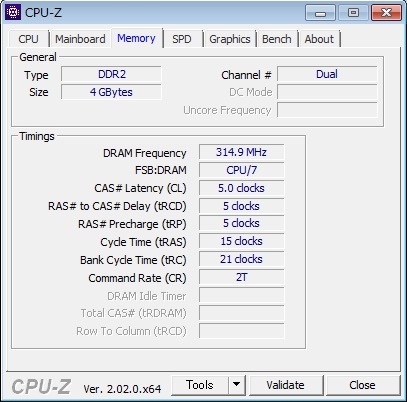Click the tRAS value 15 clocks

pos(242,241)
